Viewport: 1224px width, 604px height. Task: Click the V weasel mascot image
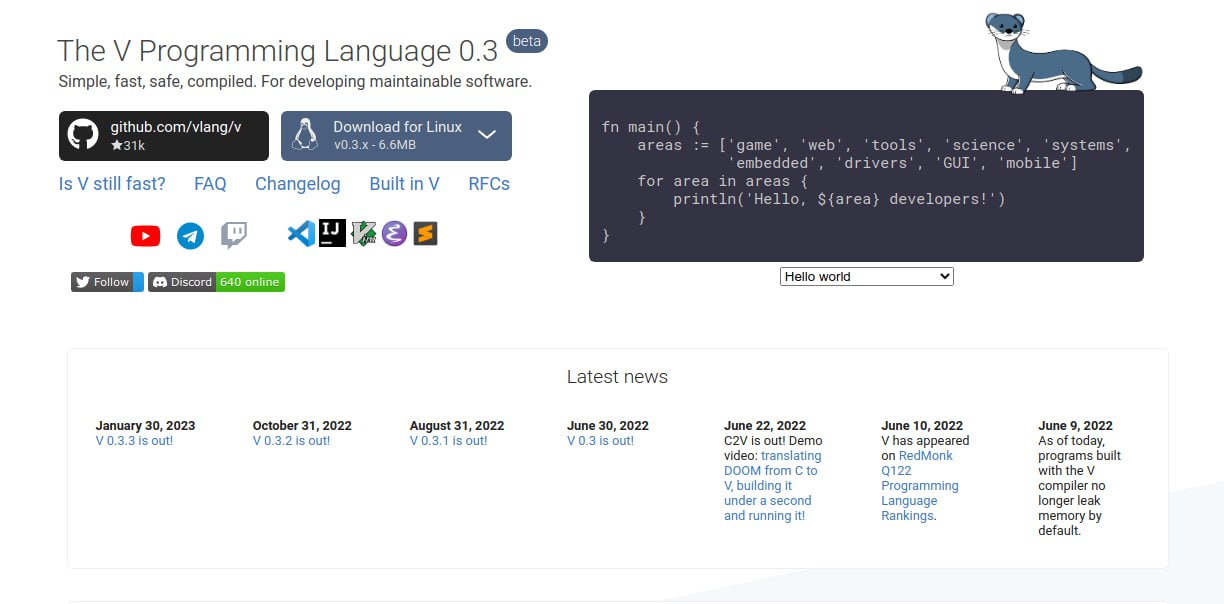(x=1060, y=52)
